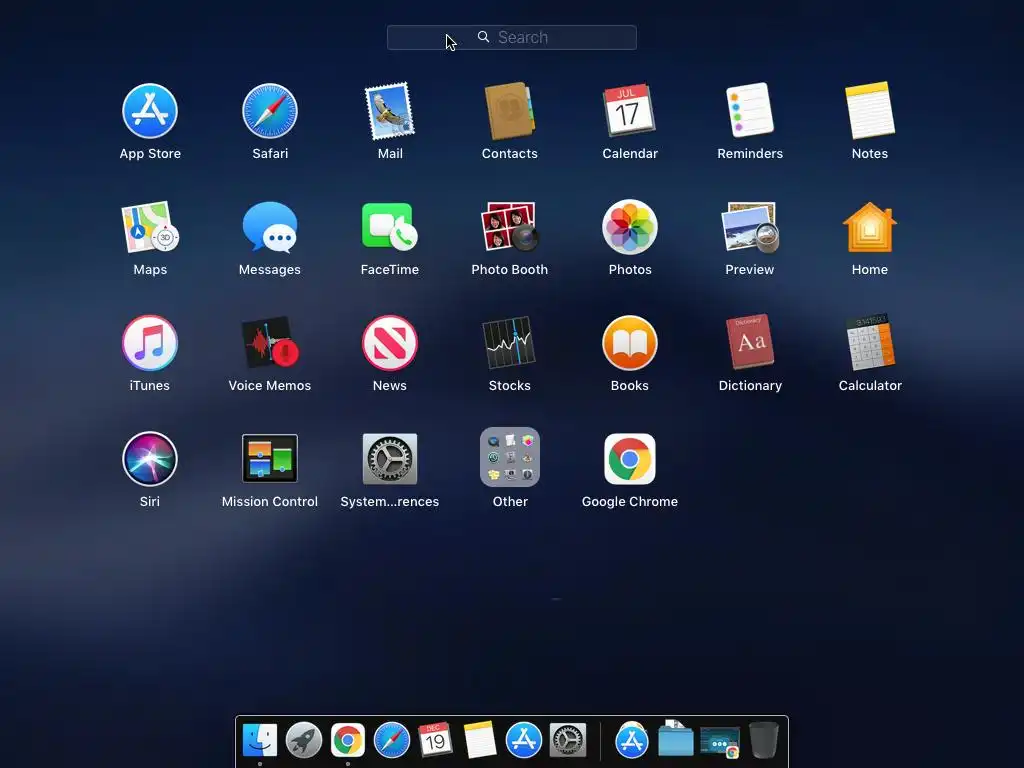Launch Safari from the Launchpad grid
1024x768 pixels.
[x=270, y=111]
